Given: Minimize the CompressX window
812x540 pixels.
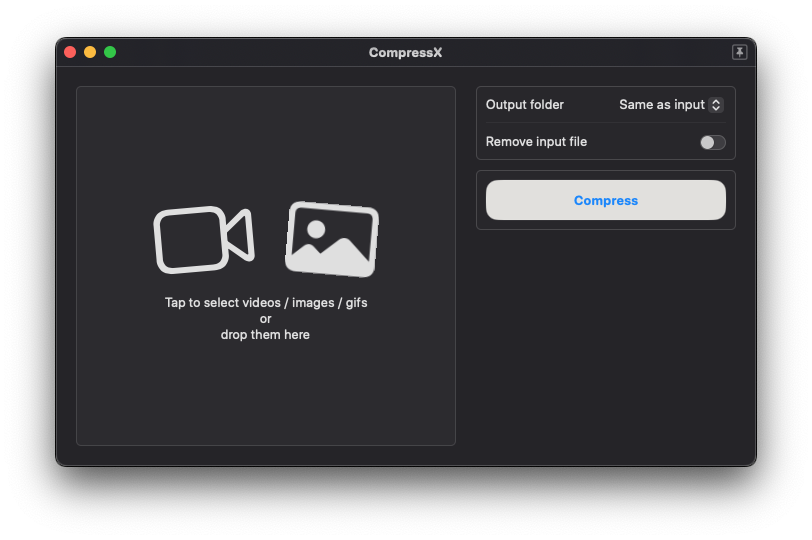Looking at the screenshot, I should [90, 52].
